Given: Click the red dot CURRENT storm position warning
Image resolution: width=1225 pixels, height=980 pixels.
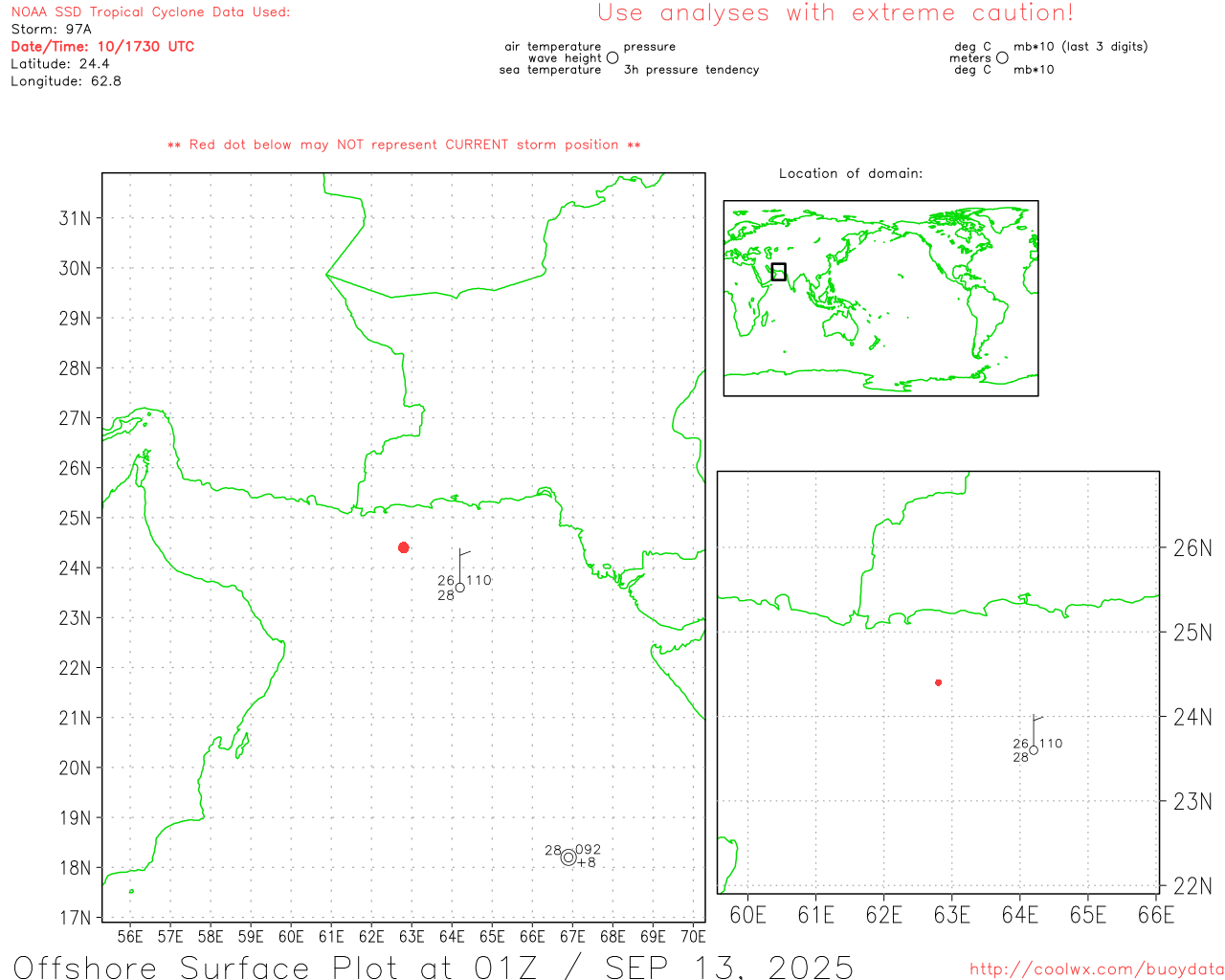Looking at the screenshot, I should pyautogui.click(x=404, y=145).
